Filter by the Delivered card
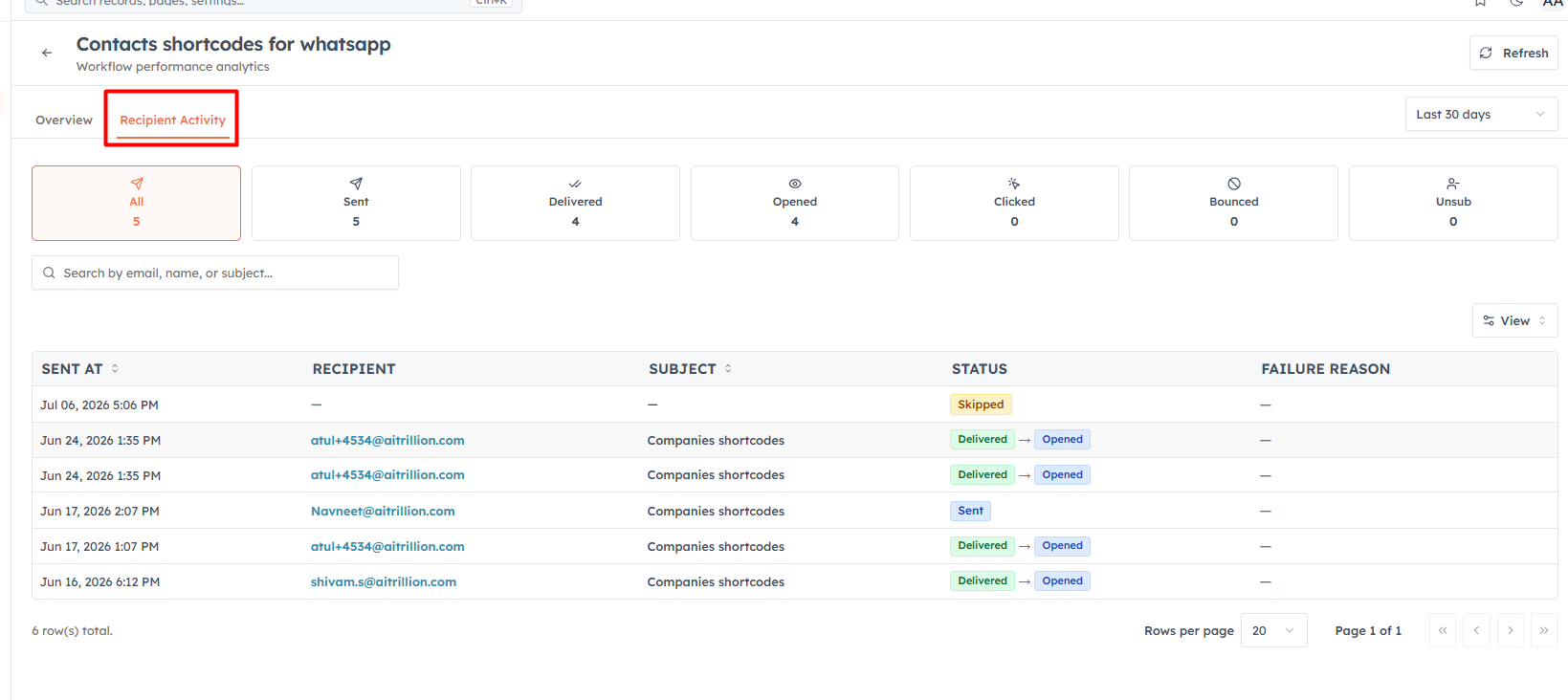1568x700 pixels. [575, 203]
